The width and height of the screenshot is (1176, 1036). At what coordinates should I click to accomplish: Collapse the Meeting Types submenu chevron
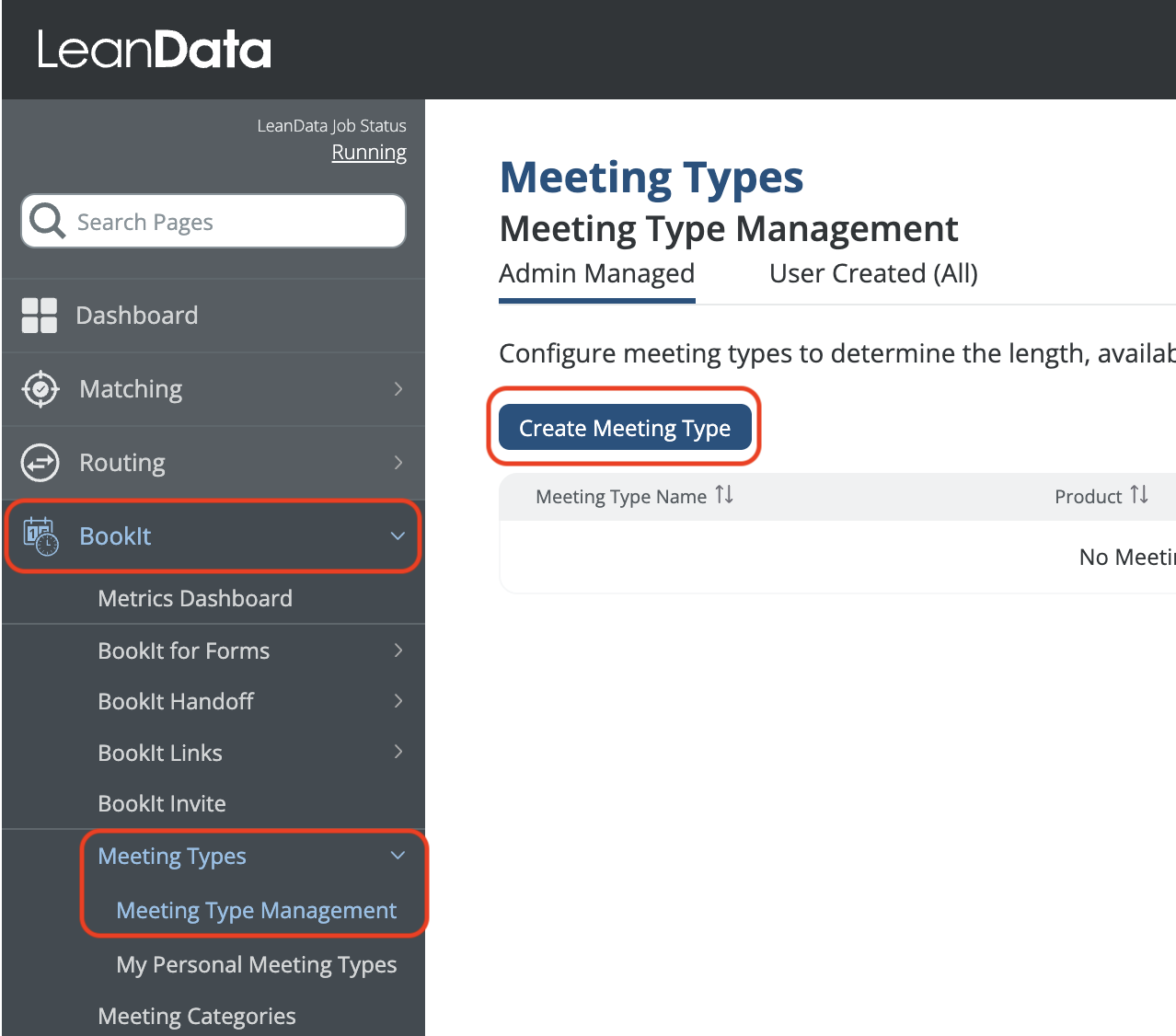point(398,856)
